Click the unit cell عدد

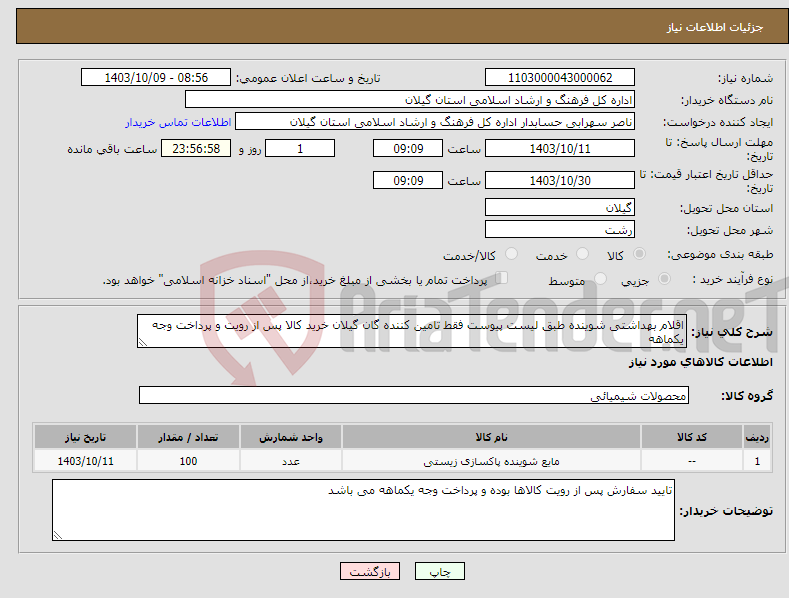click(x=291, y=461)
